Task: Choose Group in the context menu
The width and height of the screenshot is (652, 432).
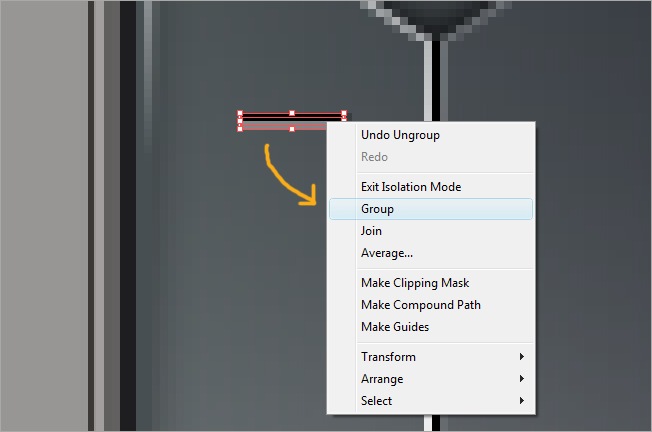Action: pyautogui.click(x=431, y=209)
